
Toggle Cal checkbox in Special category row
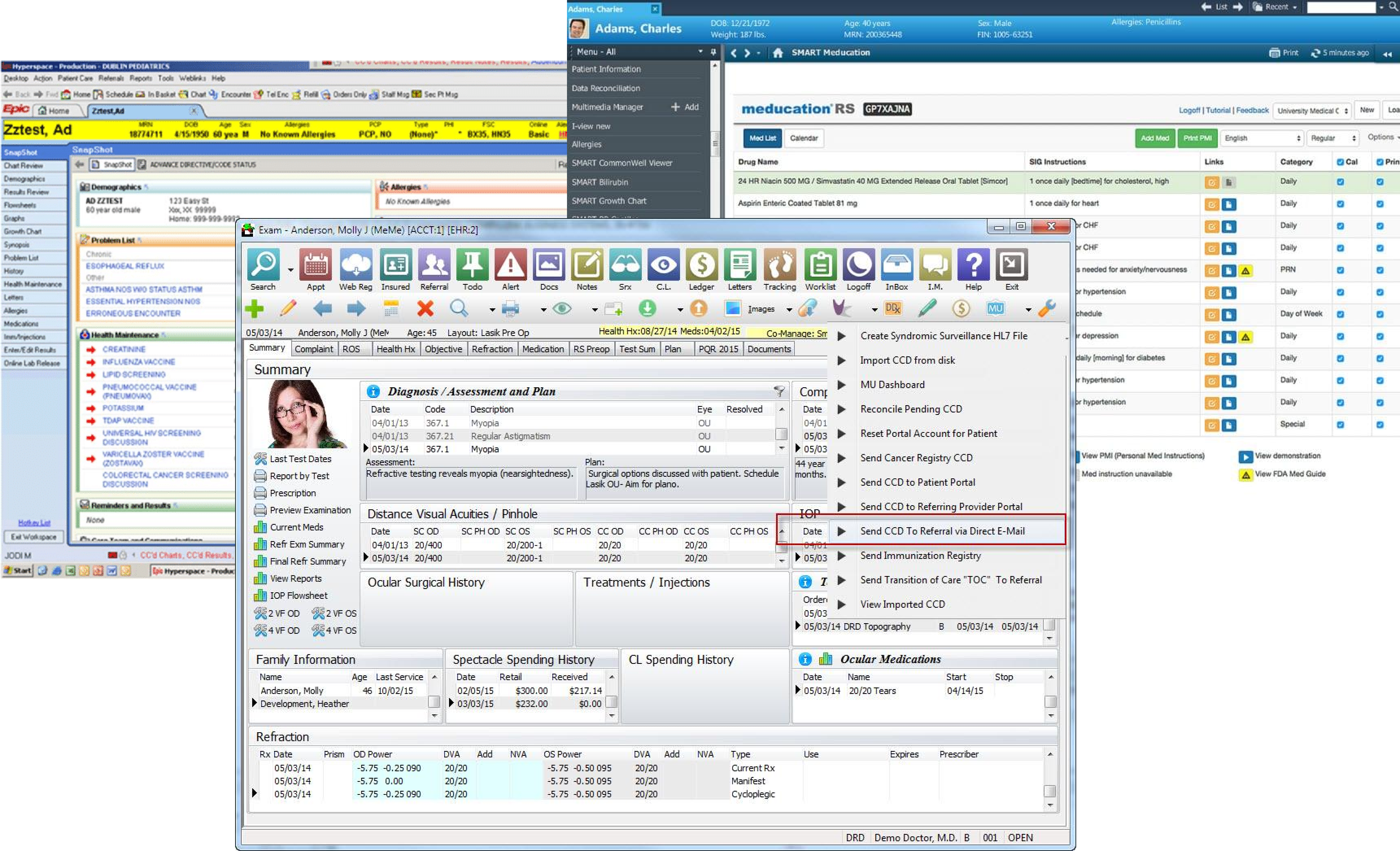(1340, 425)
